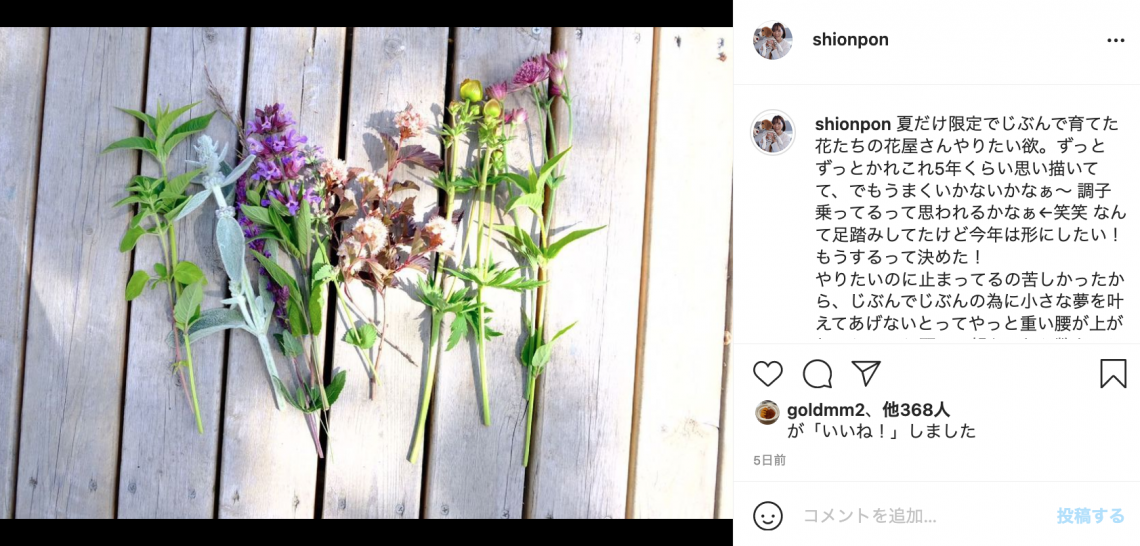Click shionpon profile avatar in header
Viewport: 1140px width, 546px height.
coord(772,40)
